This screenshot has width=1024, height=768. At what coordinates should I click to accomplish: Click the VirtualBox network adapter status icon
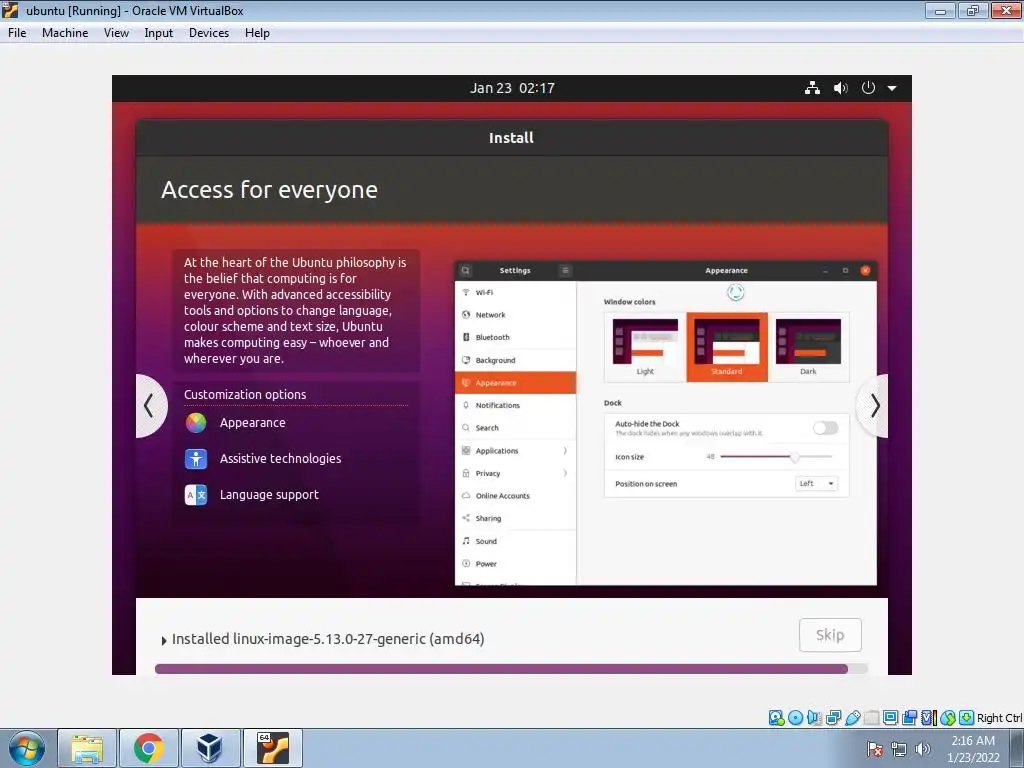[833, 718]
